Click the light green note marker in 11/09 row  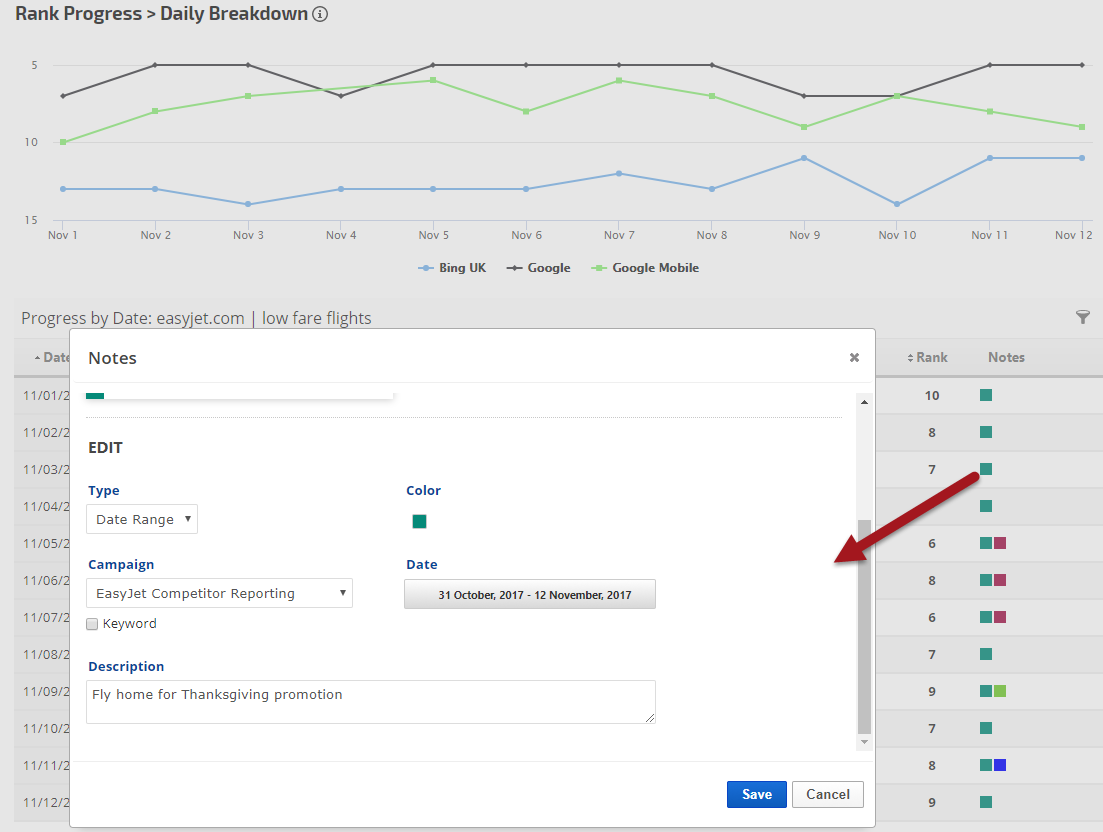pos(999,691)
